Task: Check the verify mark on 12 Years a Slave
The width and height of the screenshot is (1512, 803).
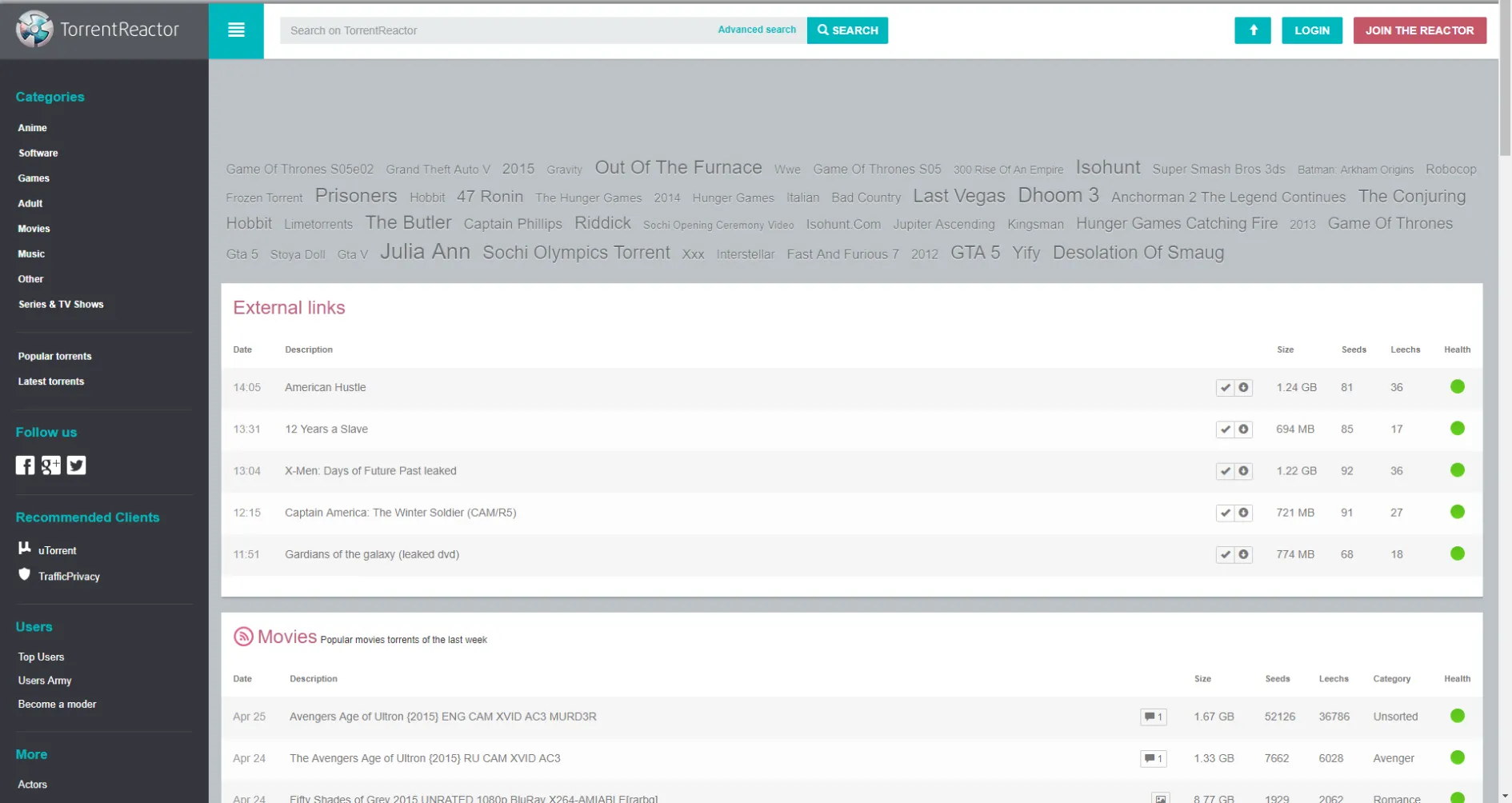Action: pos(1224,429)
